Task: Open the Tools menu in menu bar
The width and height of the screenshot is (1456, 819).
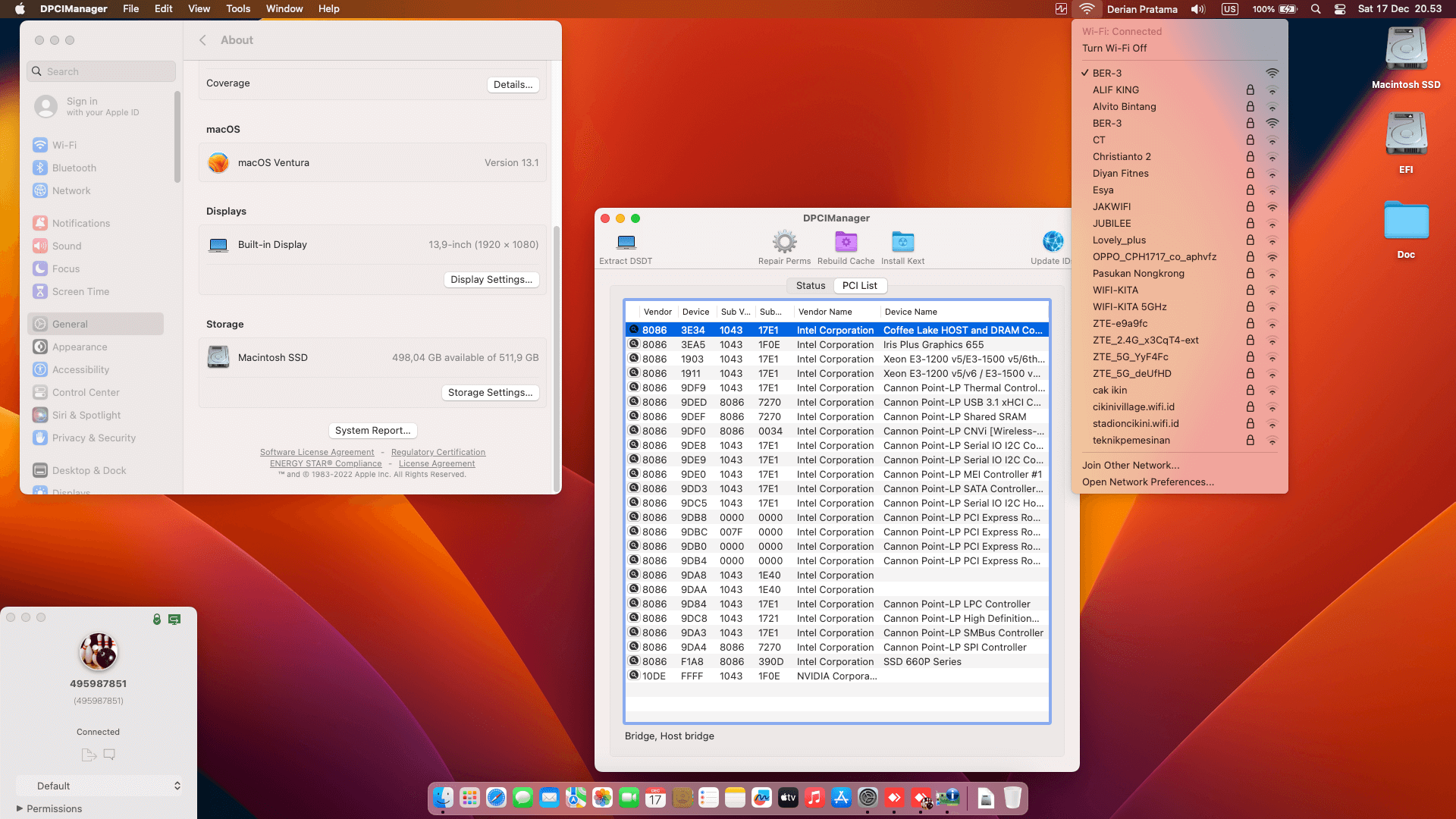Action: pos(237,9)
